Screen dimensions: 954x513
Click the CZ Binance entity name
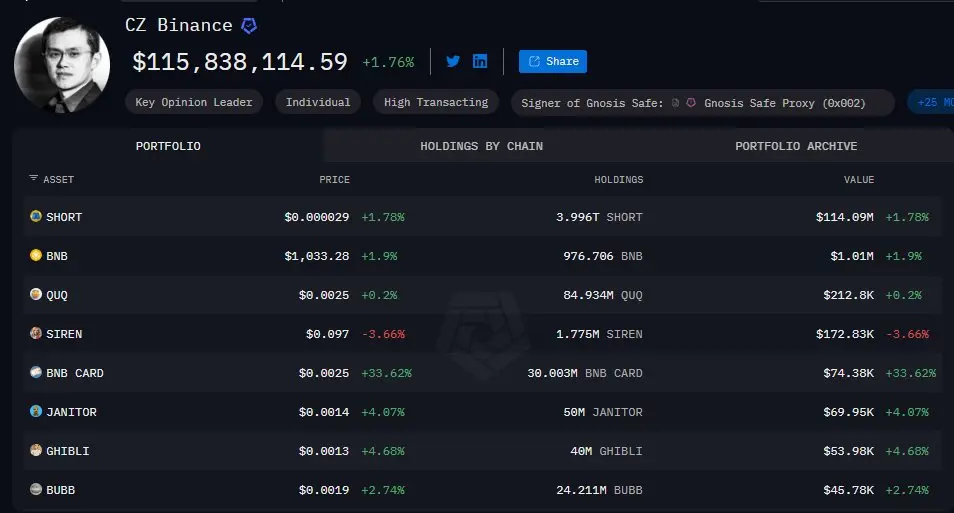[x=178, y=25]
